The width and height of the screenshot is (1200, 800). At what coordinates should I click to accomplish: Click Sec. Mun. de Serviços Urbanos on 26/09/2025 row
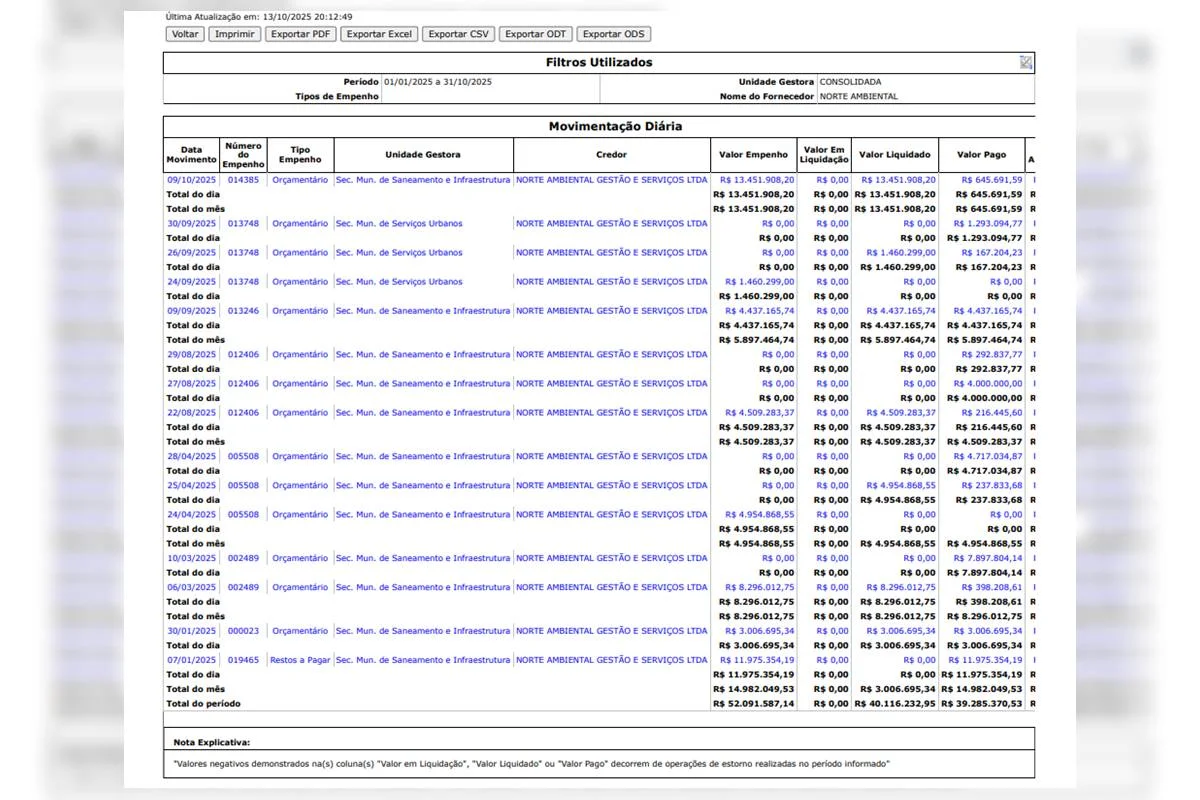pyautogui.click(x=399, y=253)
